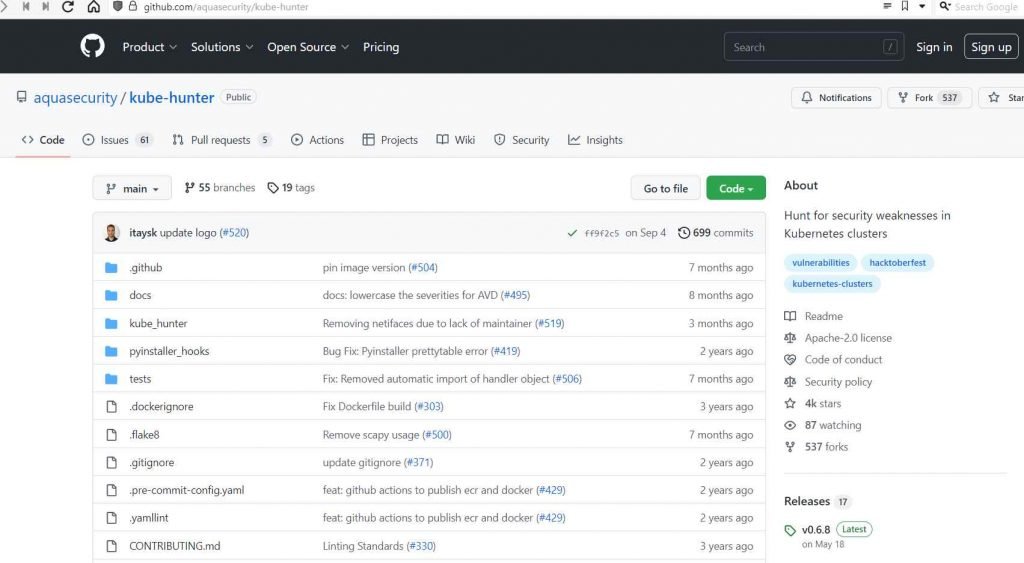1024x563 pixels.
Task: Click the history clock icon by 699 commits
Action: tap(683, 233)
